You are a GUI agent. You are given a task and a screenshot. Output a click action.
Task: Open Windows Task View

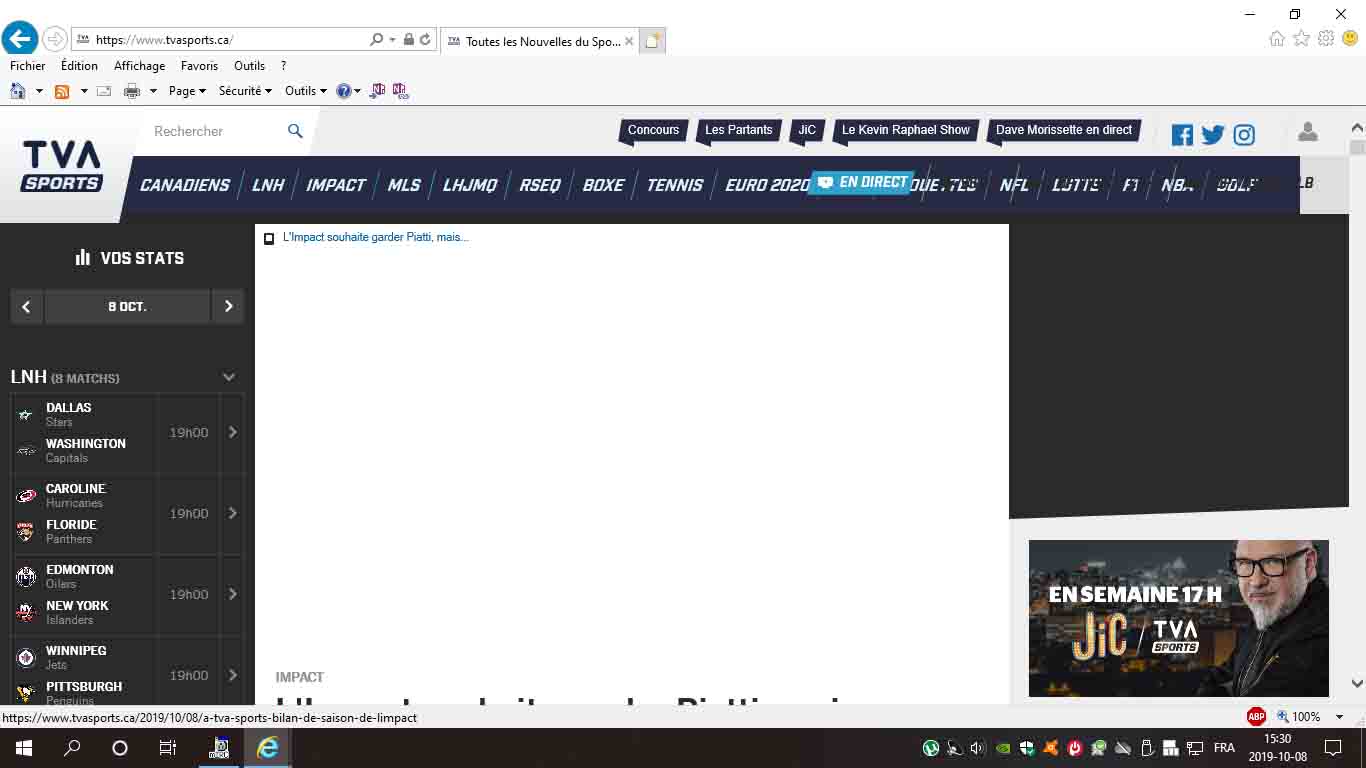[167, 748]
